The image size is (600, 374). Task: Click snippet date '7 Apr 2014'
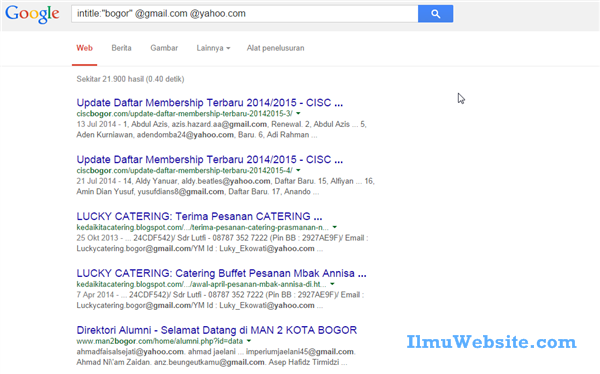pyautogui.click(x=95, y=295)
